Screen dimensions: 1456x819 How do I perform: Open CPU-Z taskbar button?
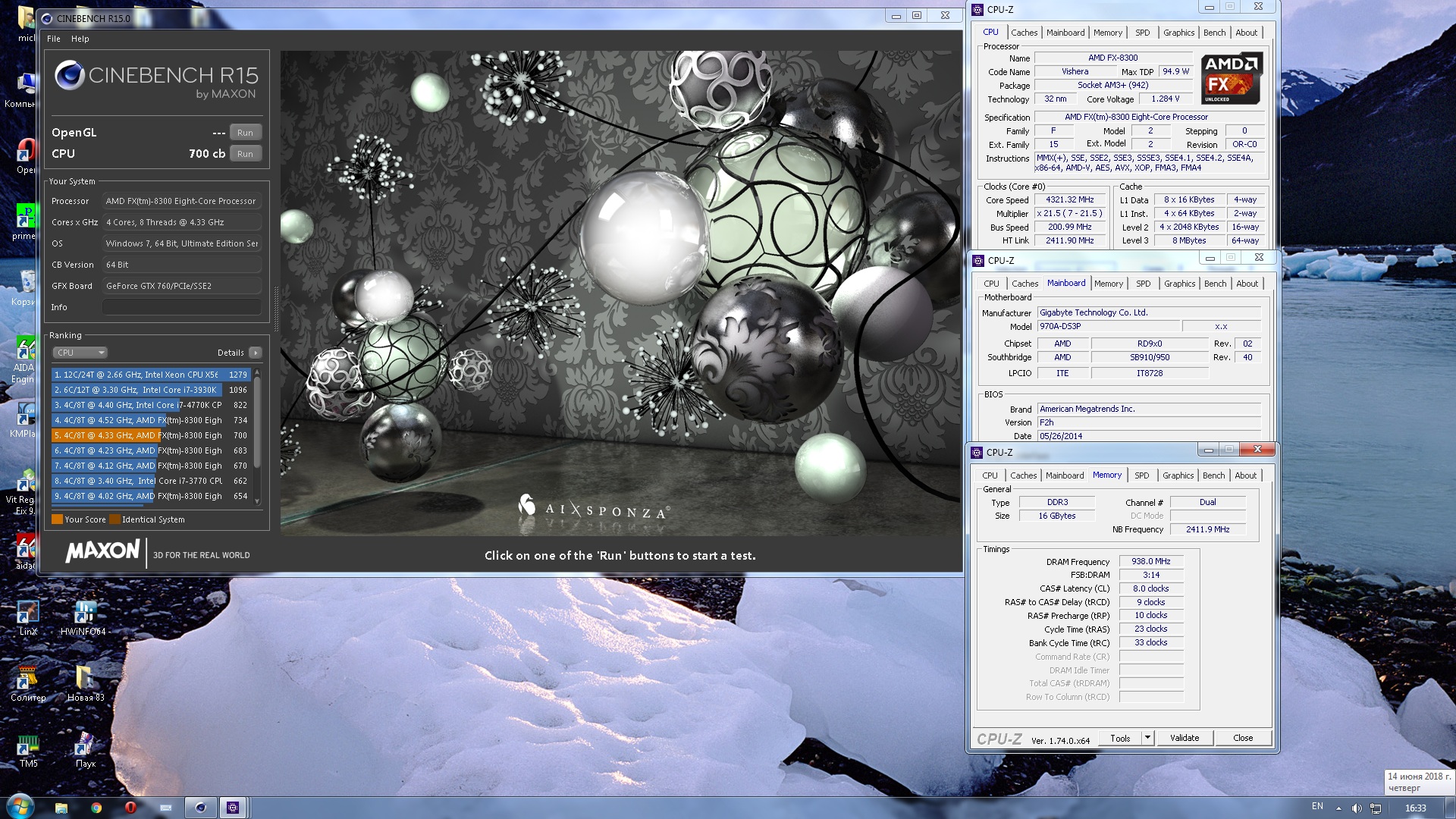click(x=233, y=808)
